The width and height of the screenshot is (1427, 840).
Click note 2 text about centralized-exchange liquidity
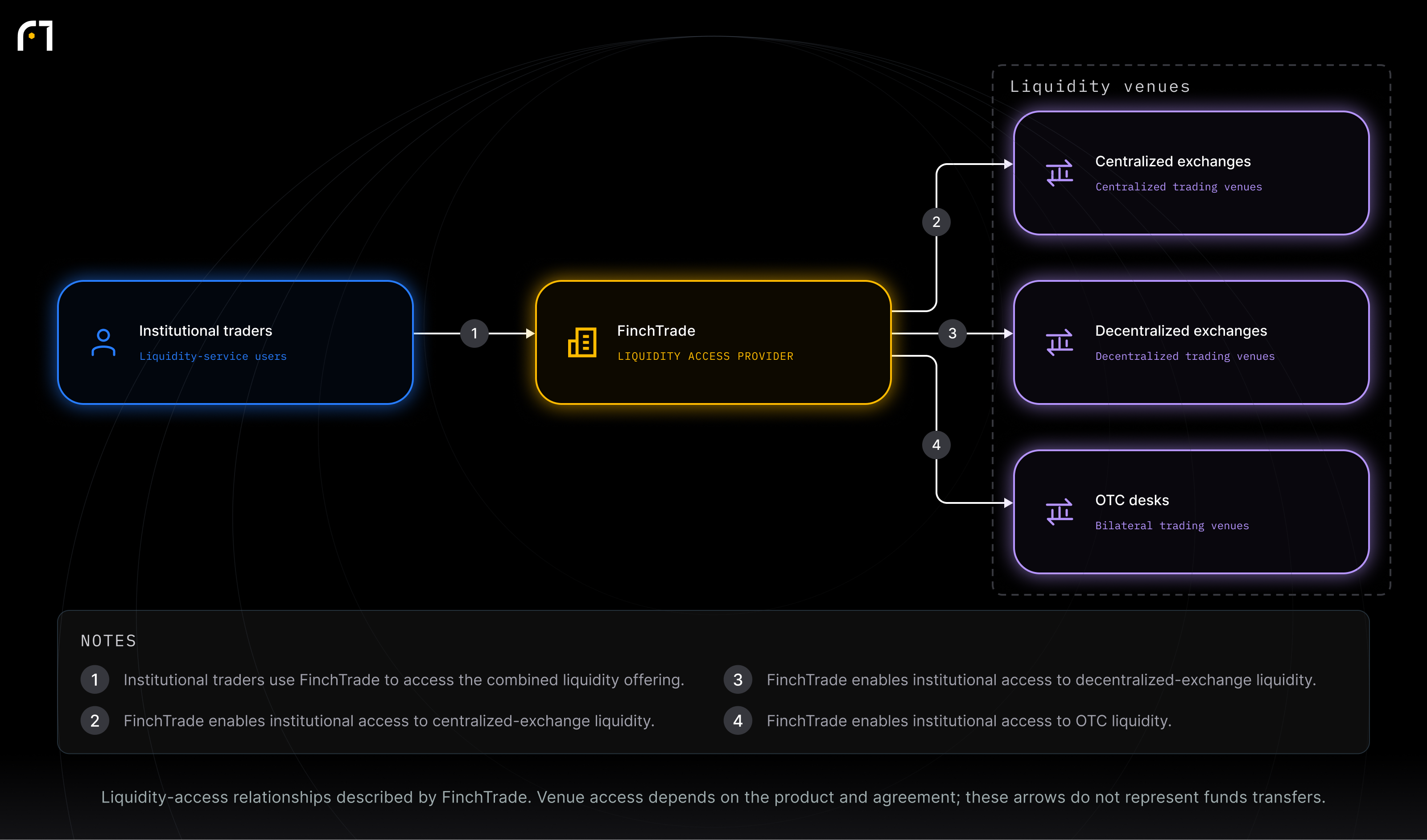tap(389, 721)
